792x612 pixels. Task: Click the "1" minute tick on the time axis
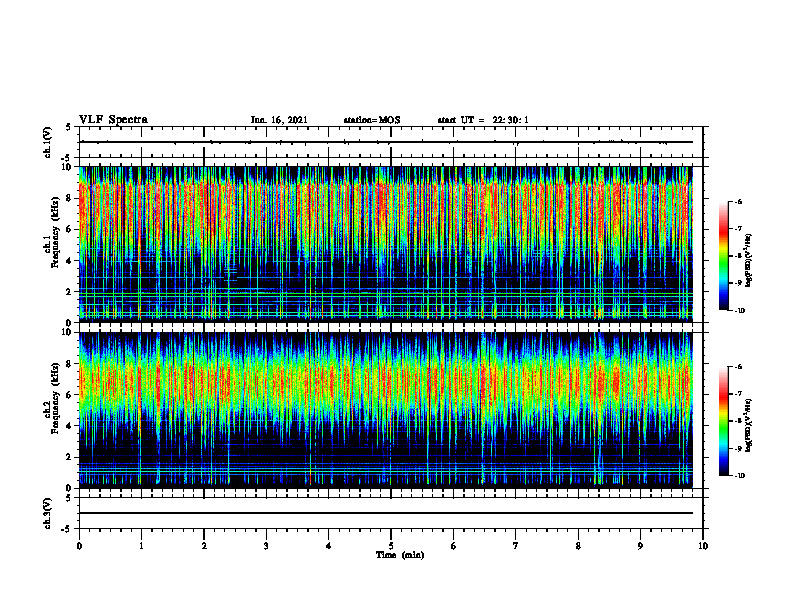click(x=141, y=546)
